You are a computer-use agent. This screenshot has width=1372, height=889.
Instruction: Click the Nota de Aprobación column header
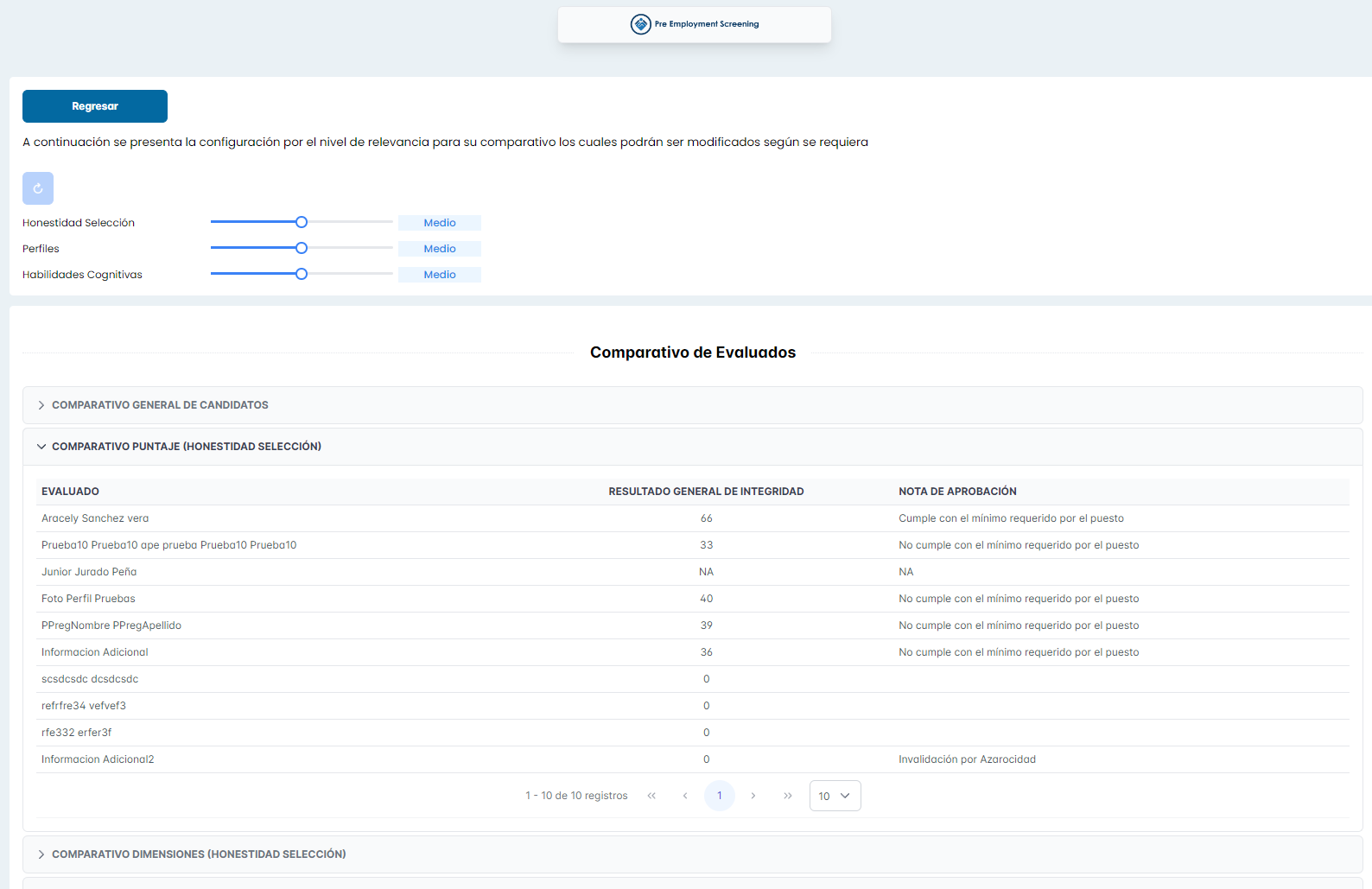957,492
